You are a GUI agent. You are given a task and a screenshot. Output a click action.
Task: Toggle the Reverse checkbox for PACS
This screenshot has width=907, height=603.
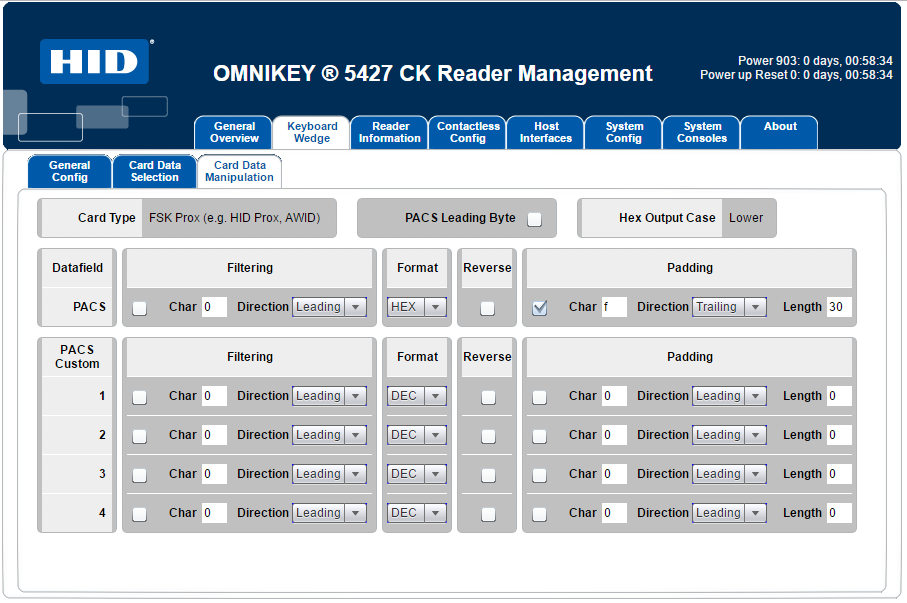point(488,308)
